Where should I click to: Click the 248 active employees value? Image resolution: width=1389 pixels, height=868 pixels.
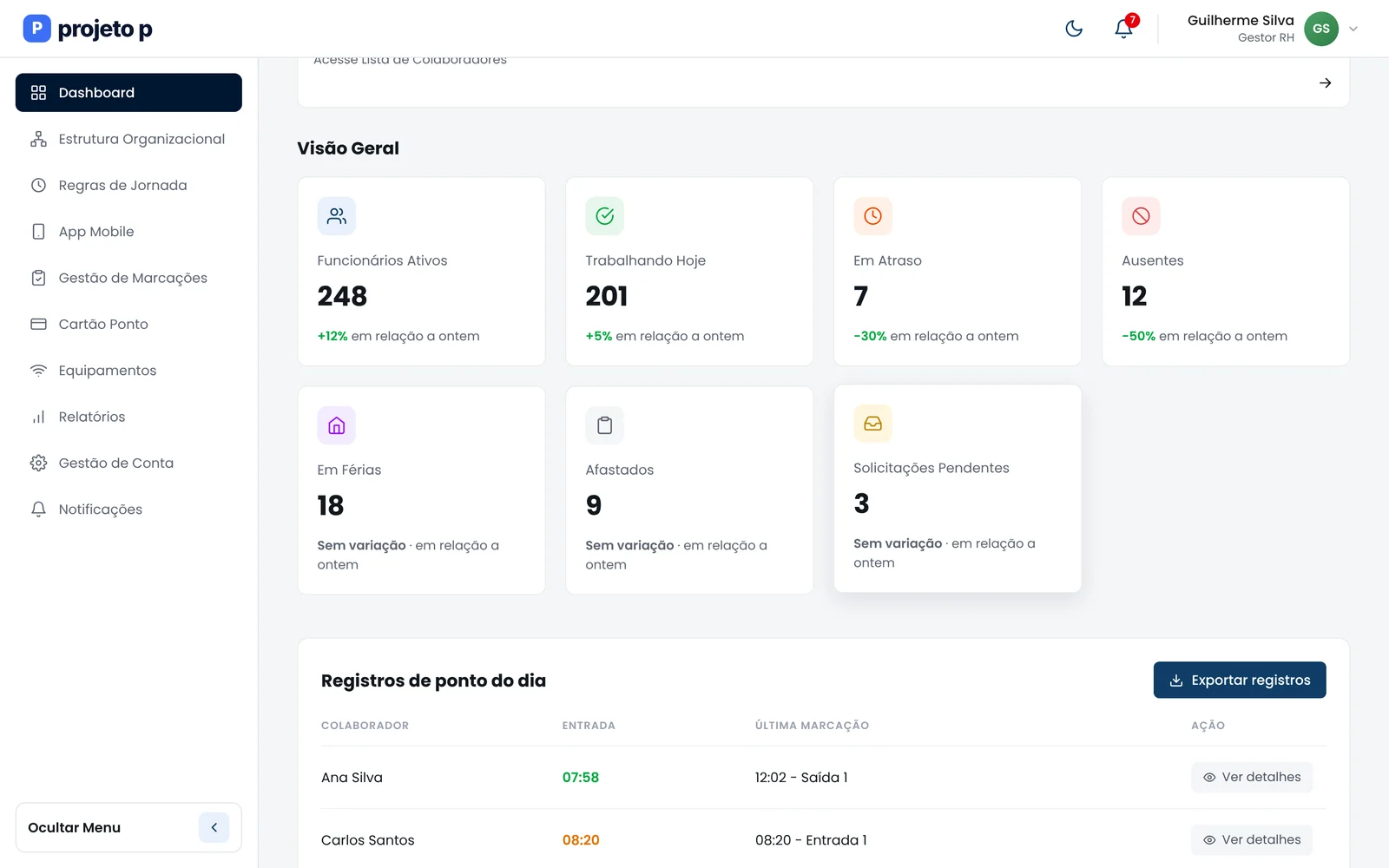click(x=342, y=296)
